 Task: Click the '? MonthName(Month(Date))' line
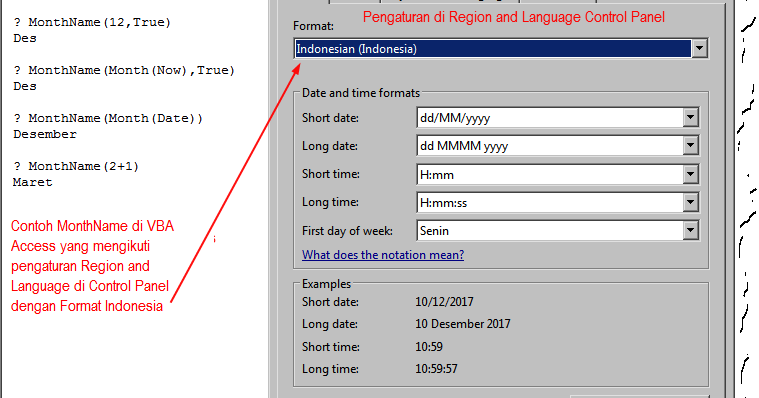point(108,118)
